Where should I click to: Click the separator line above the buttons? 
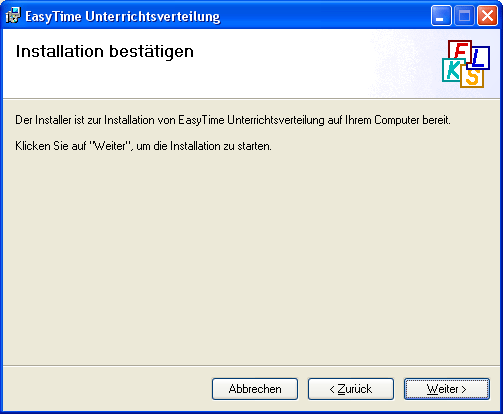point(251,366)
